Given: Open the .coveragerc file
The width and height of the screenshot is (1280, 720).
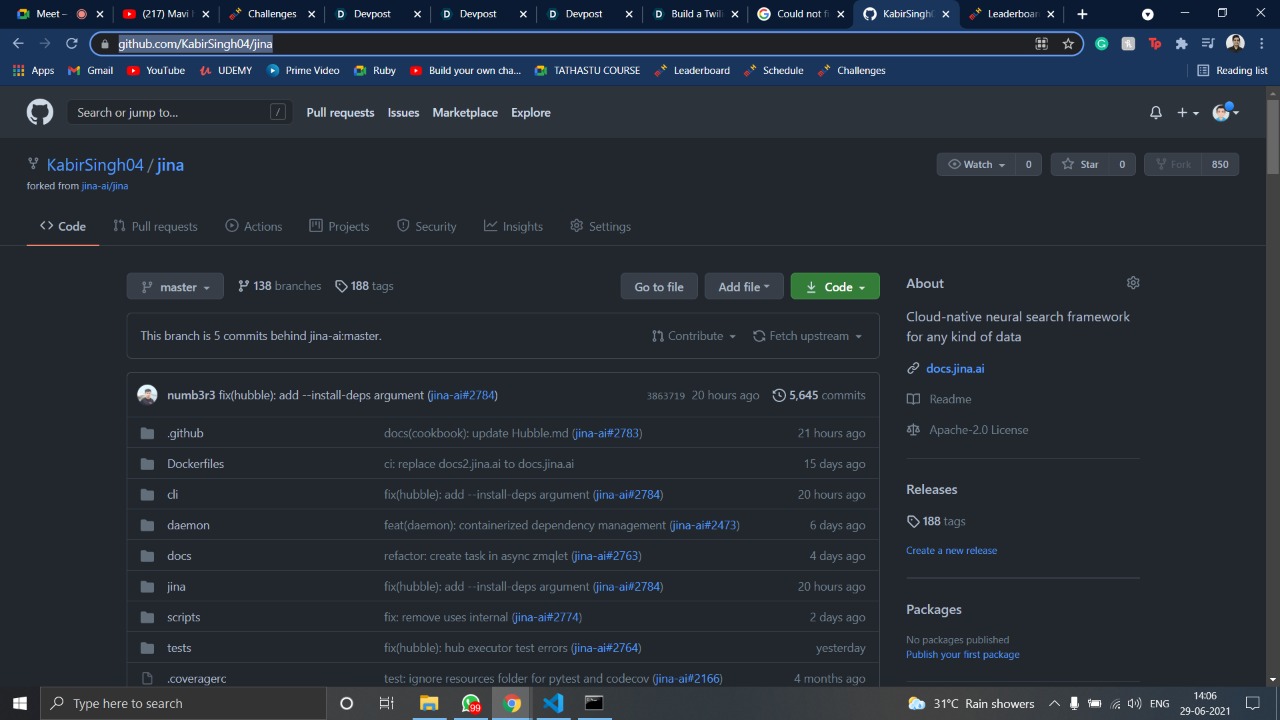Looking at the screenshot, I should pyautogui.click(x=196, y=678).
